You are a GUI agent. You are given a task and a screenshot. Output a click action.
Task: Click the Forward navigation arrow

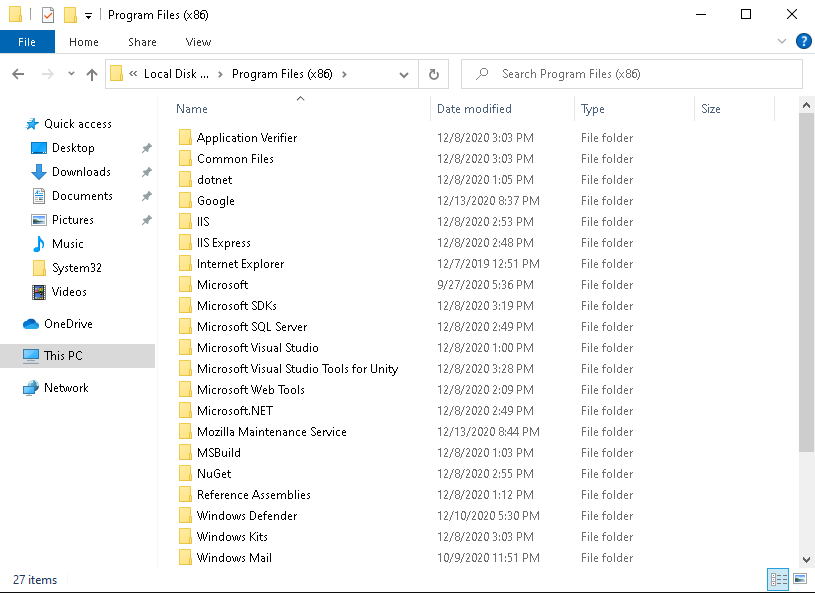coord(47,74)
